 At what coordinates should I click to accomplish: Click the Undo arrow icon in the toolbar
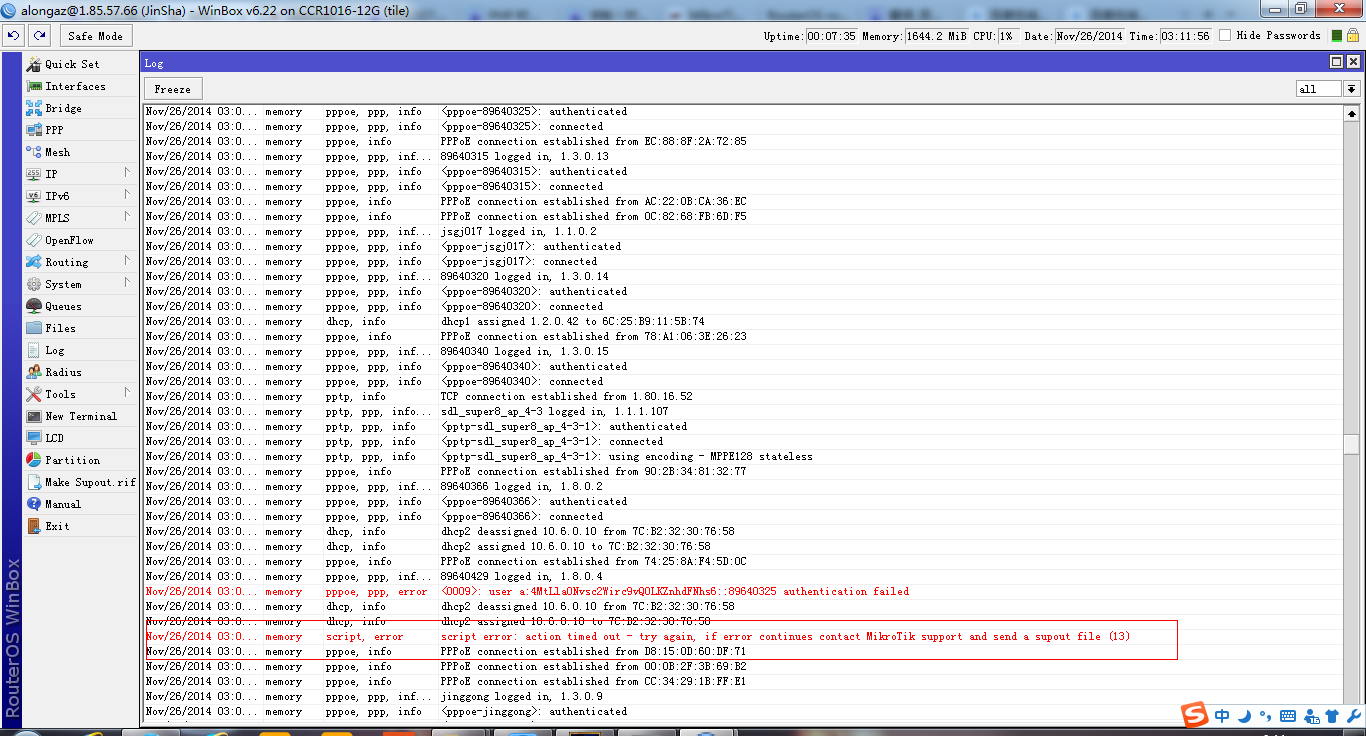tap(13, 35)
